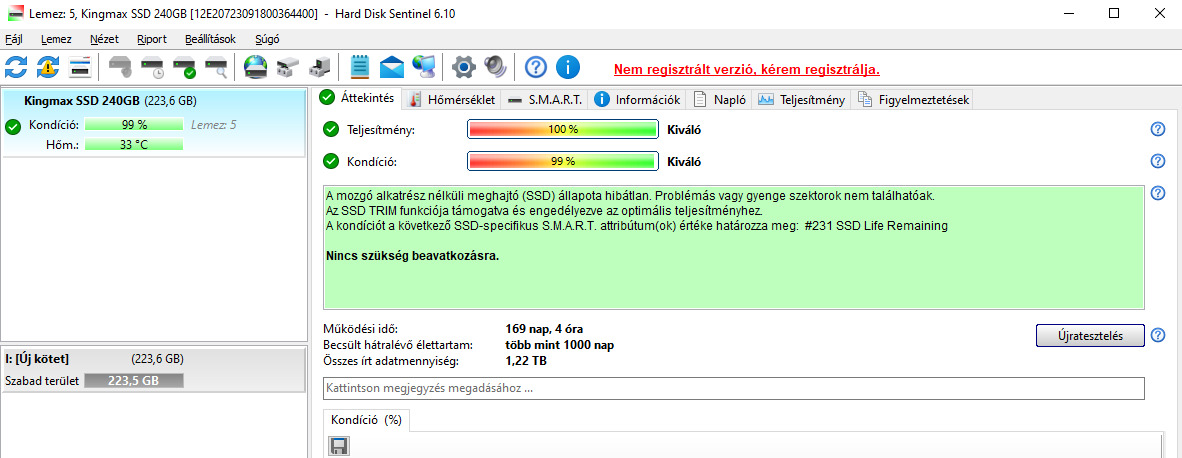1182x458 pixels.
Task: Click the 'több mint 1000 nap' value
Action: pos(559,345)
